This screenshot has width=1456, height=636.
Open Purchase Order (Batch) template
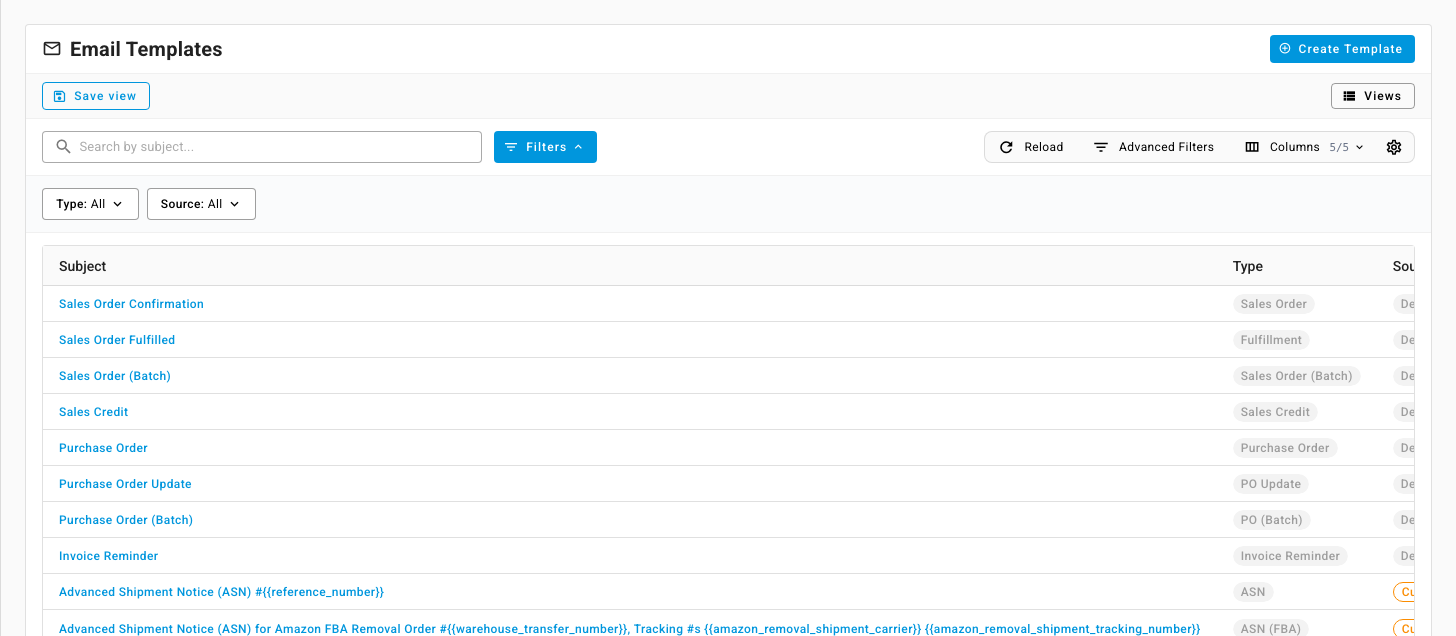coord(126,520)
